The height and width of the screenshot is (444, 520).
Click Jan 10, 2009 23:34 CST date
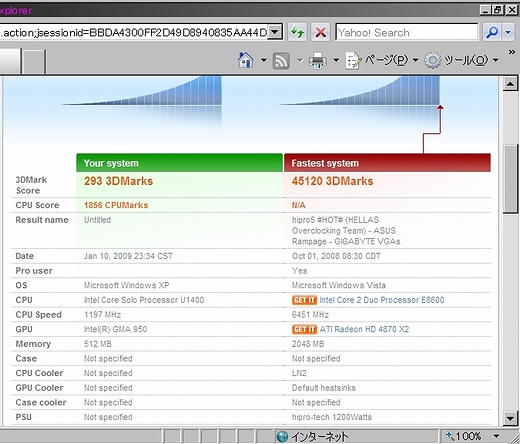click(x=128, y=256)
